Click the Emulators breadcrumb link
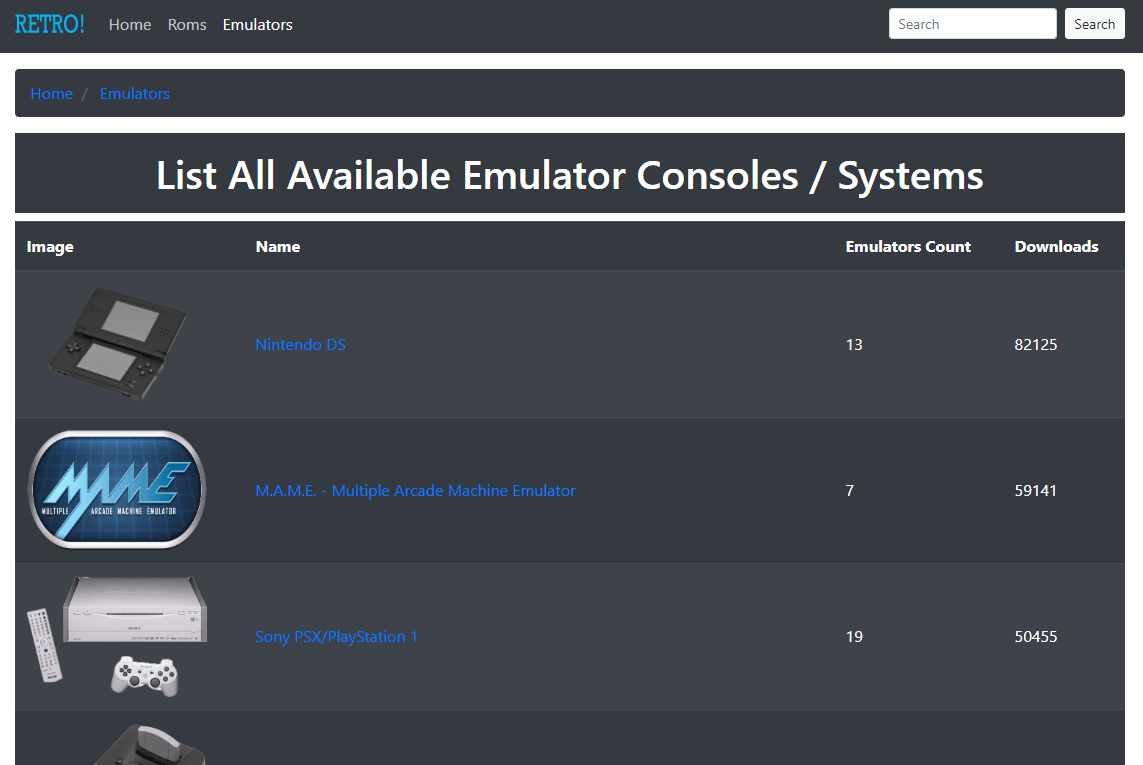 [x=135, y=93]
